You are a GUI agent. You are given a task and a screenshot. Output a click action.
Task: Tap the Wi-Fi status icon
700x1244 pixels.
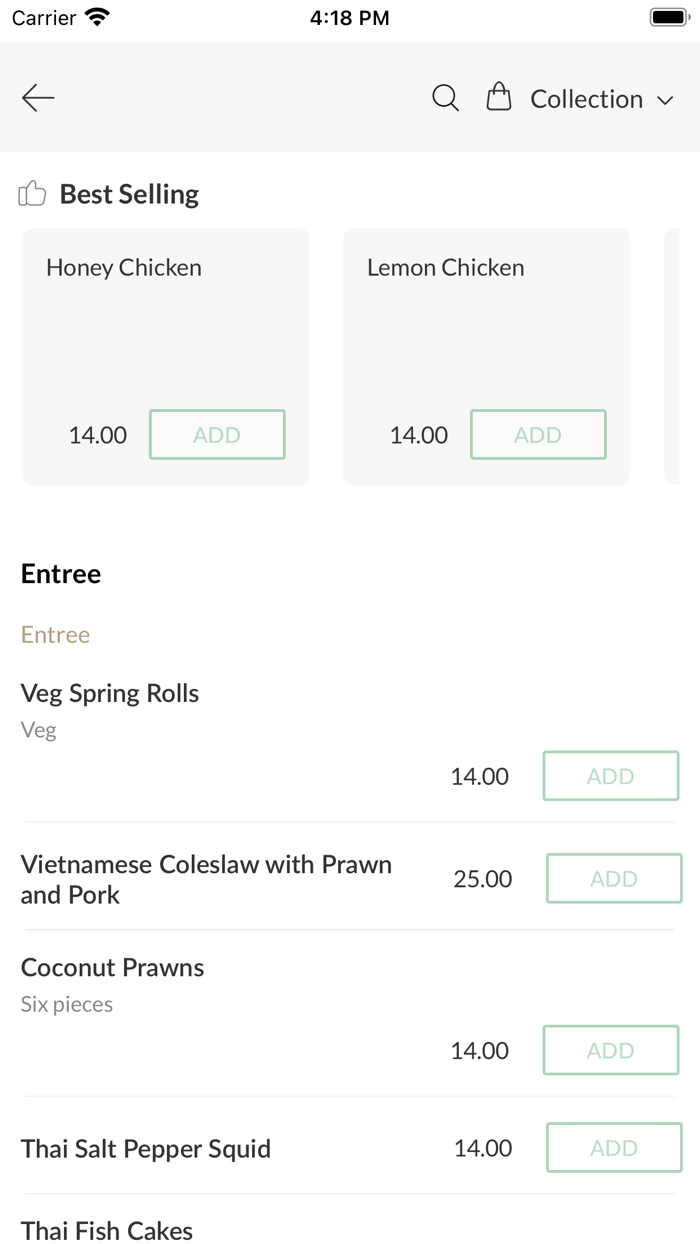point(97,18)
